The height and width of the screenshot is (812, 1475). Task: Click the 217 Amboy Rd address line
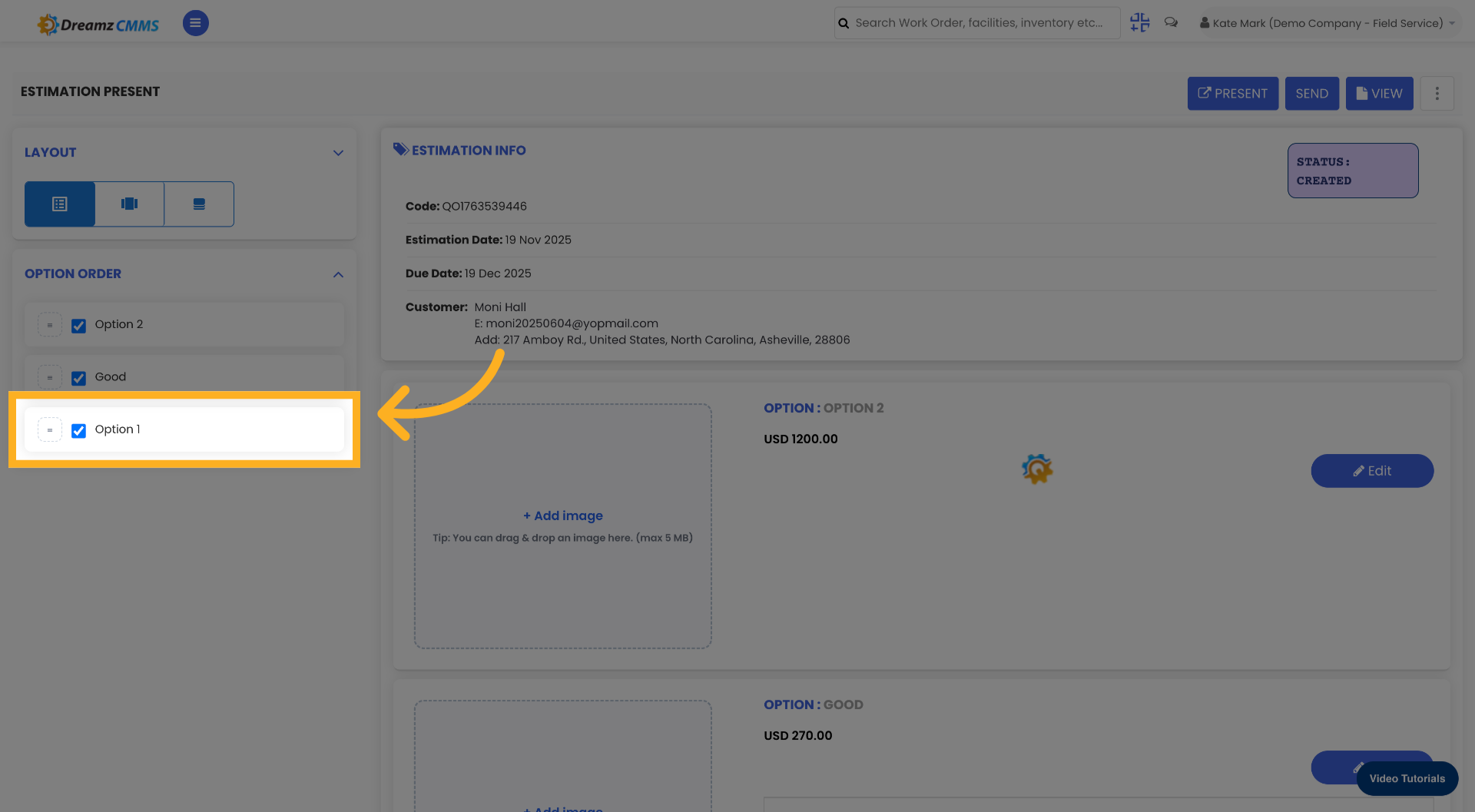662,340
